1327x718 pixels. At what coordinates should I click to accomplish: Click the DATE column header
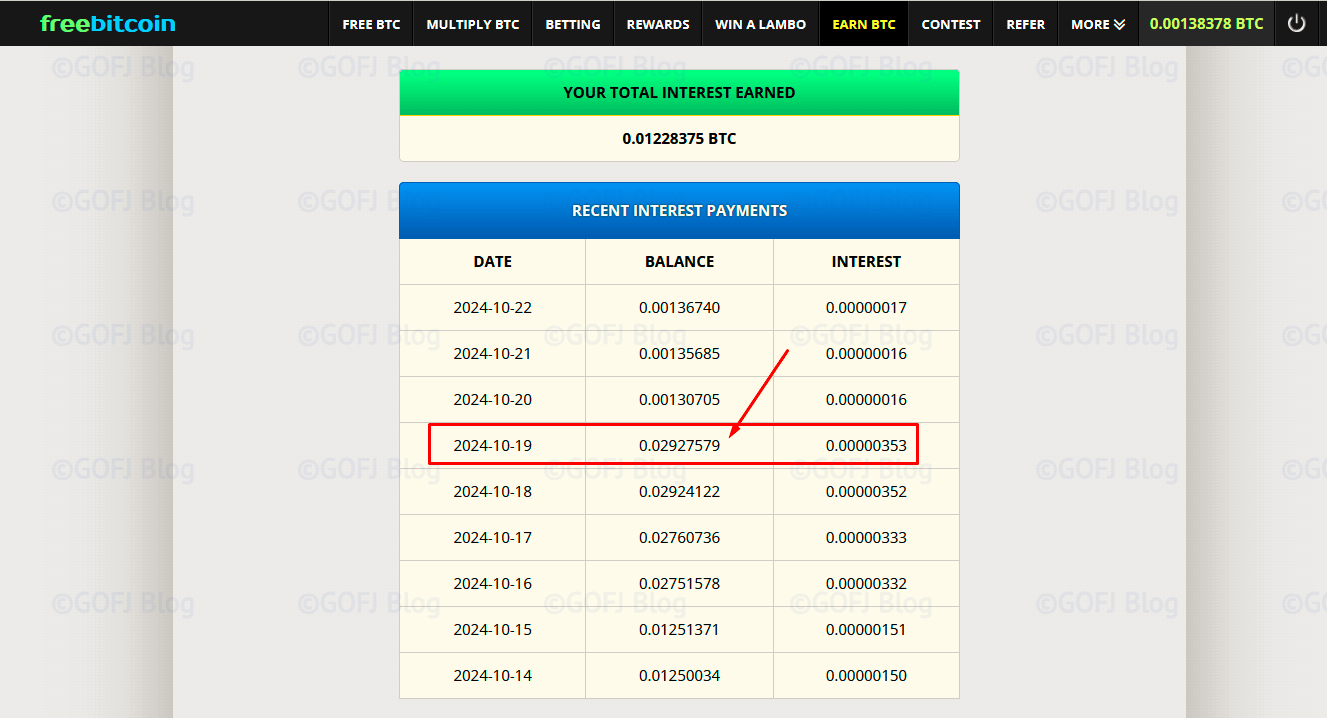[x=492, y=261]
